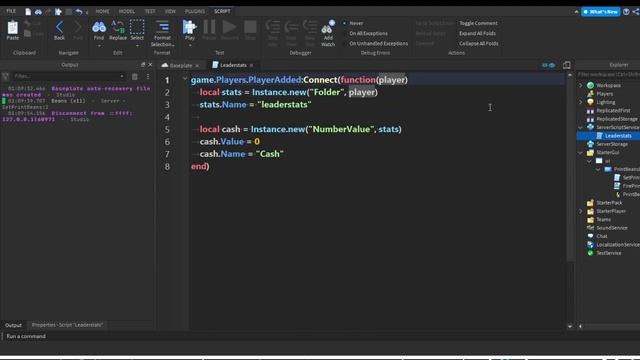The image size is (640, 360).
Task: Switch to the MODEL ribbon tab
Action: click(x=127, y=11)
